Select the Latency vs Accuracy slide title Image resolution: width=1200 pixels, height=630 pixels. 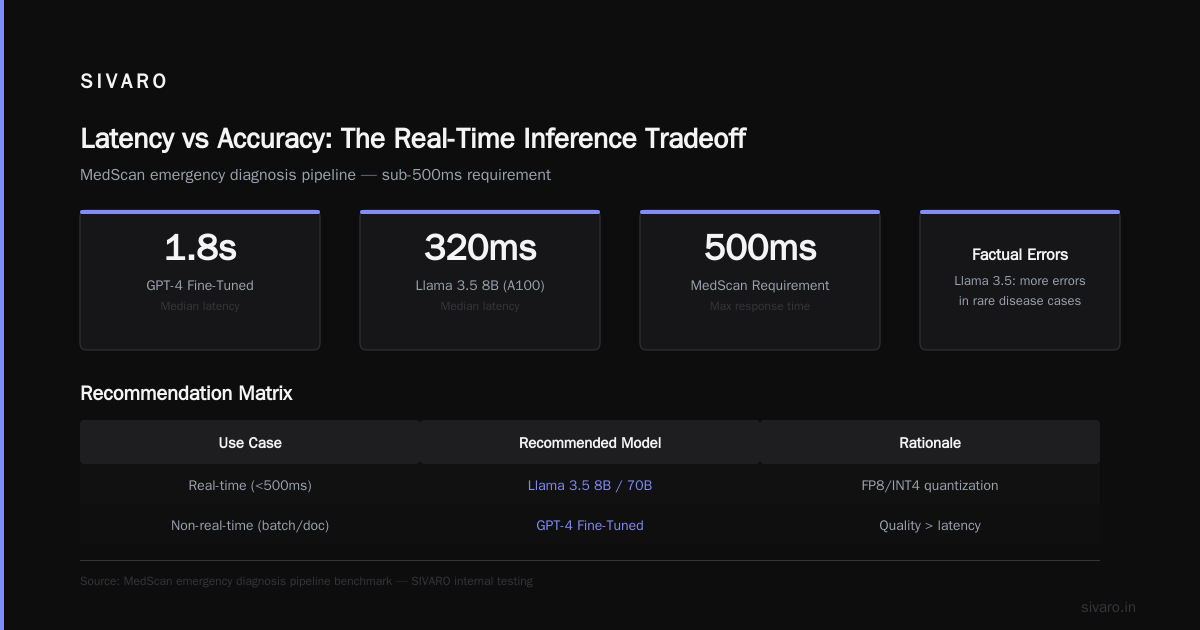coord(413,138)
